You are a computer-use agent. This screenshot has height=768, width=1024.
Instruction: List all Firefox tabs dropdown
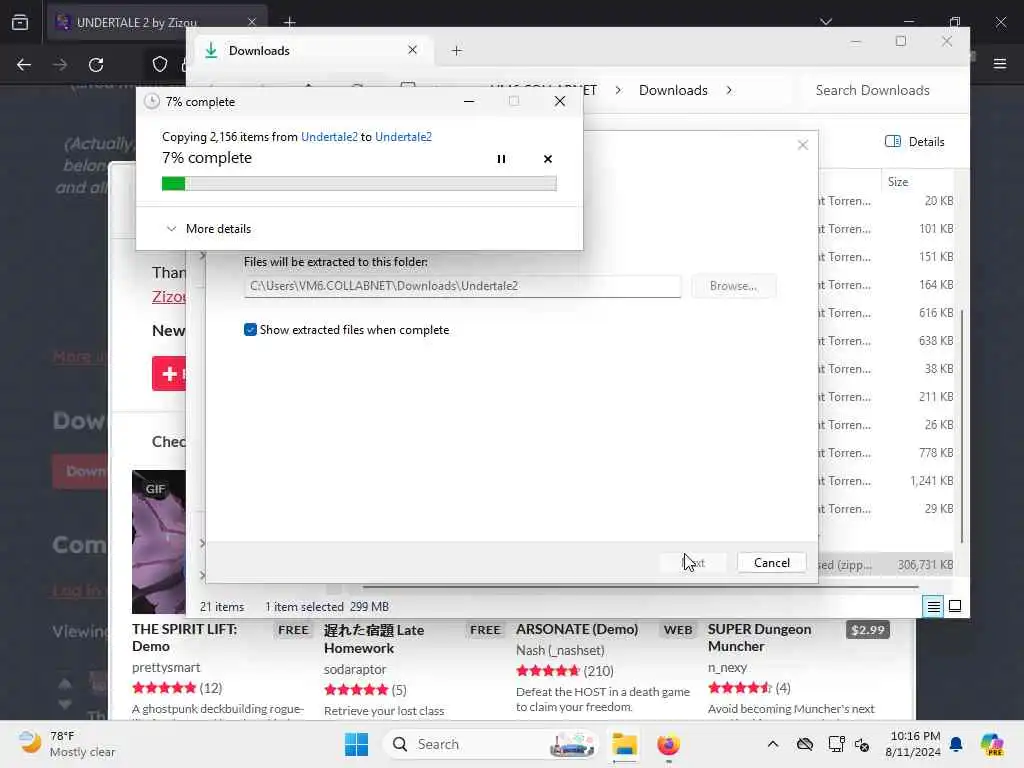coord(825,22)
